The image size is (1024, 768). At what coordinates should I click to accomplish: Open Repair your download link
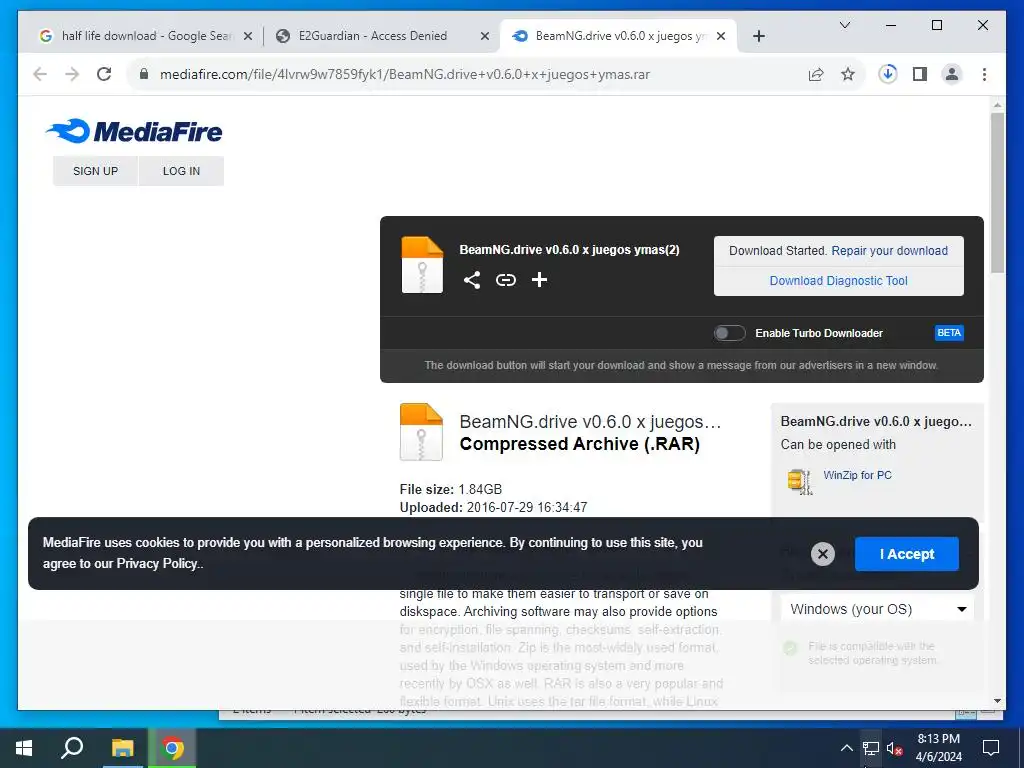(x=889, y=251)
